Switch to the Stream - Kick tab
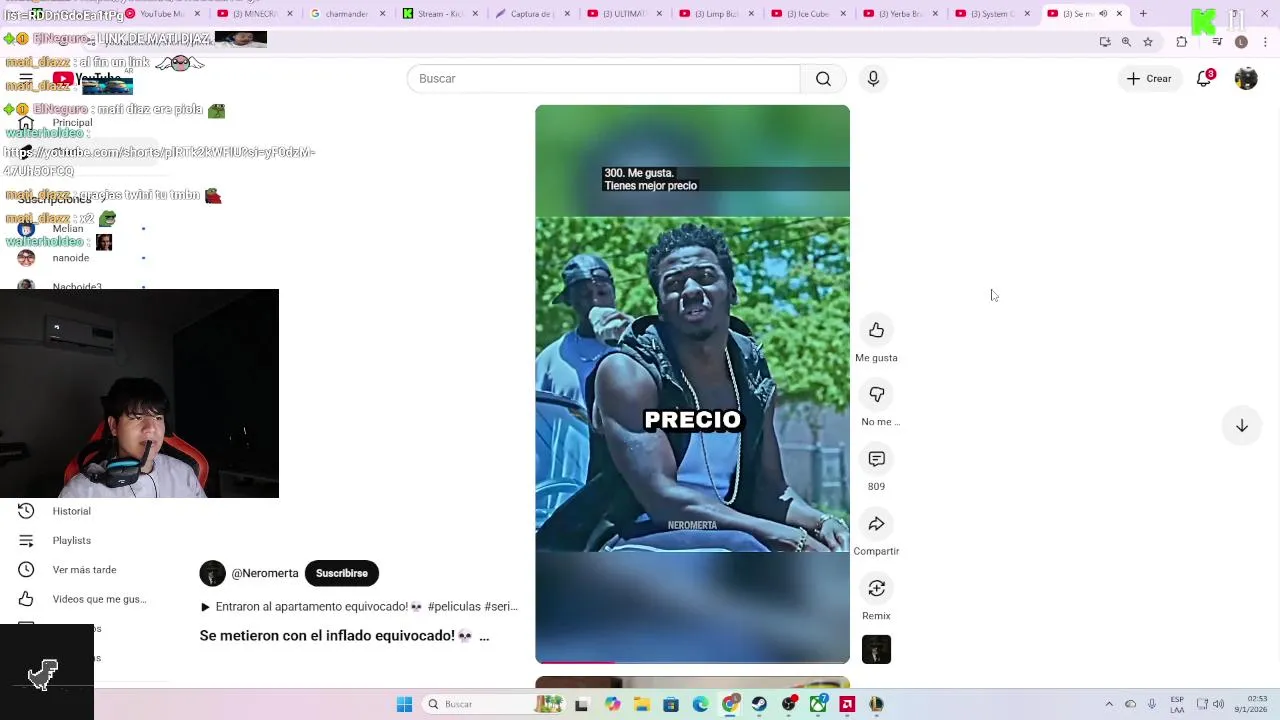Viewport: 1280px width, 720px height. (439, 14)
